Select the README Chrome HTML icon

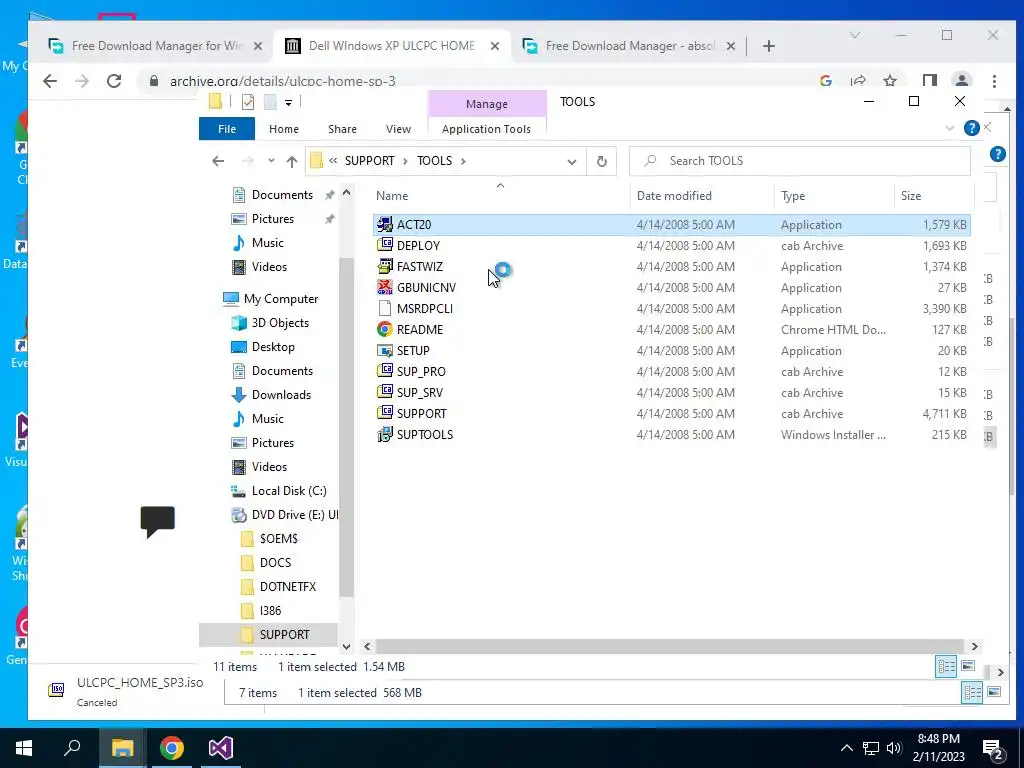click(x=385, y=330)
